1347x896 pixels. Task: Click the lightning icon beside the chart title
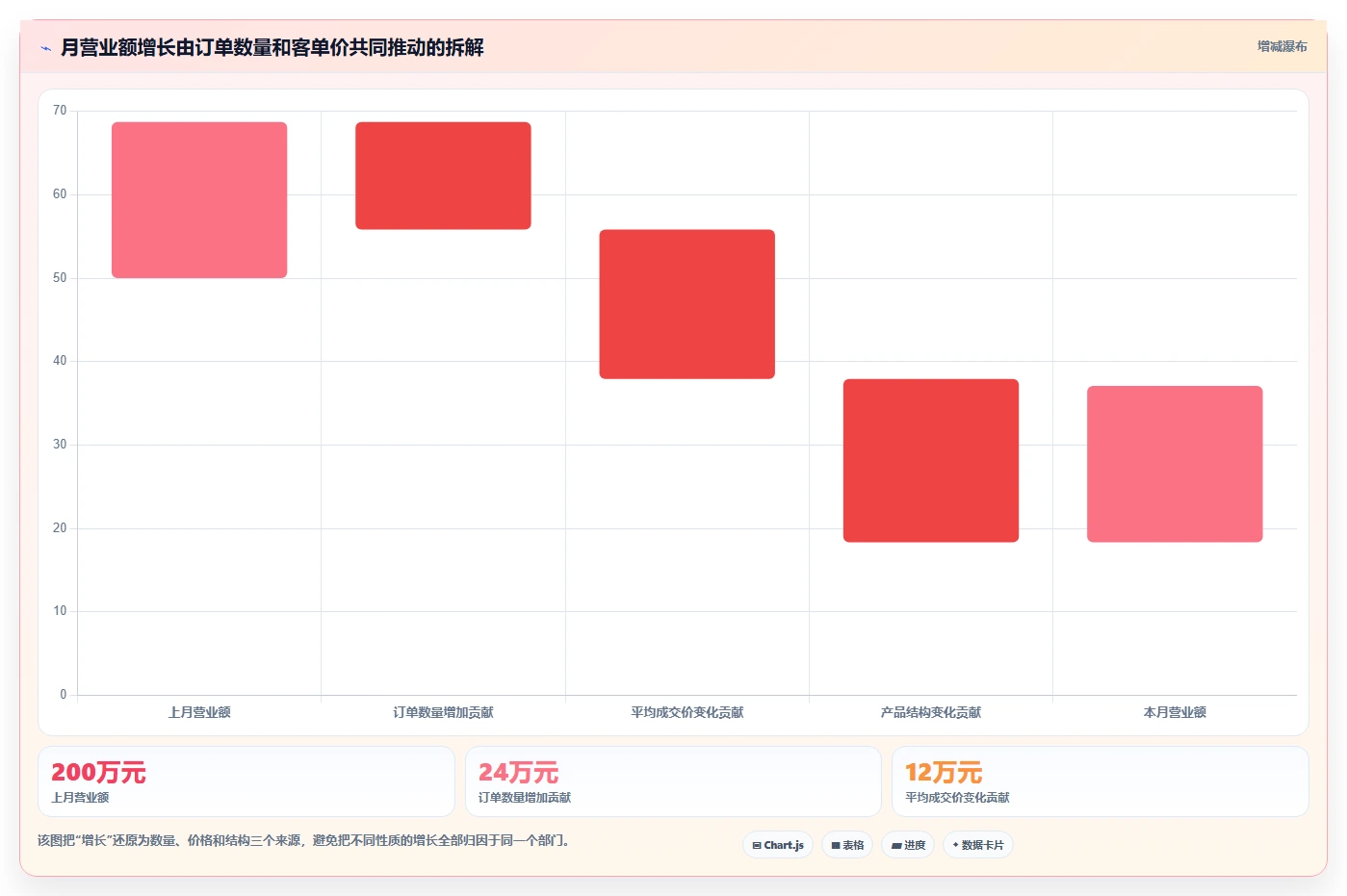45,48
